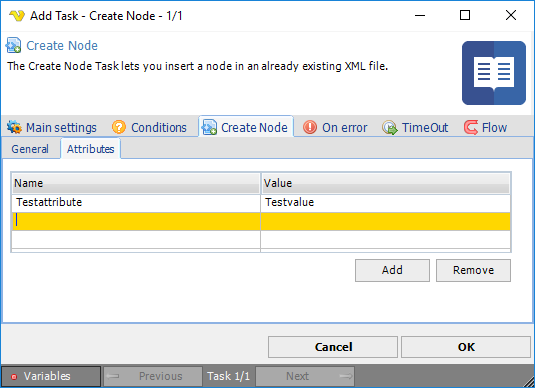Remove the selected attribute
Viewport: 535px width, 388px height.
pos(473,270)
